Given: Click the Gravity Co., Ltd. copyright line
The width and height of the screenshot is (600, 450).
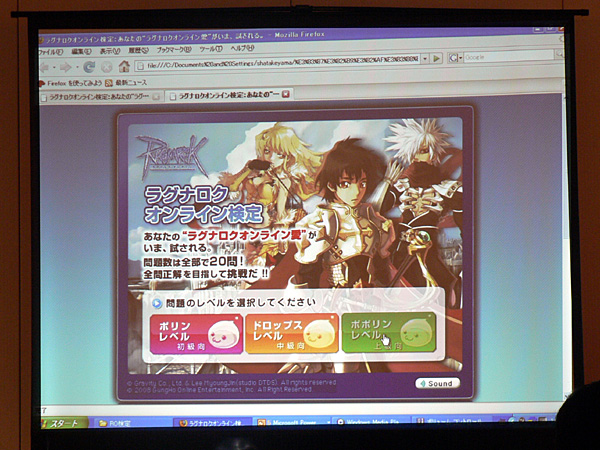Looking at the screenshot, I should tap(232, 383).
